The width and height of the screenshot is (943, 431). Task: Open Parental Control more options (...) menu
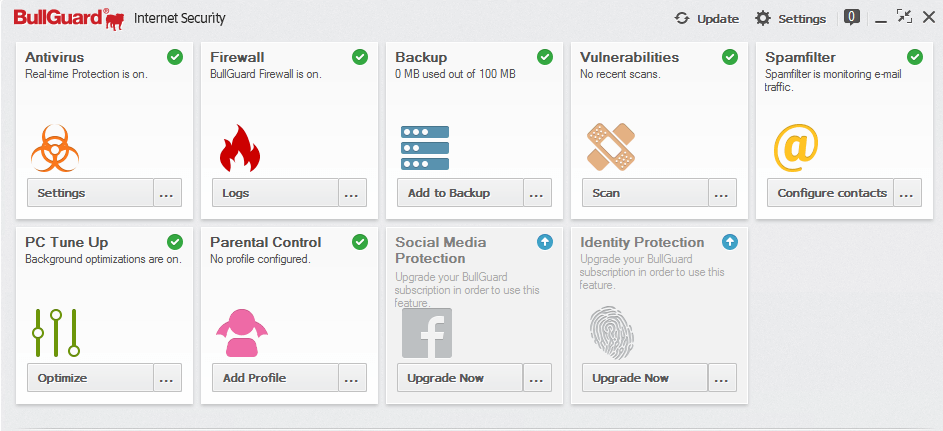click(352, 378)
